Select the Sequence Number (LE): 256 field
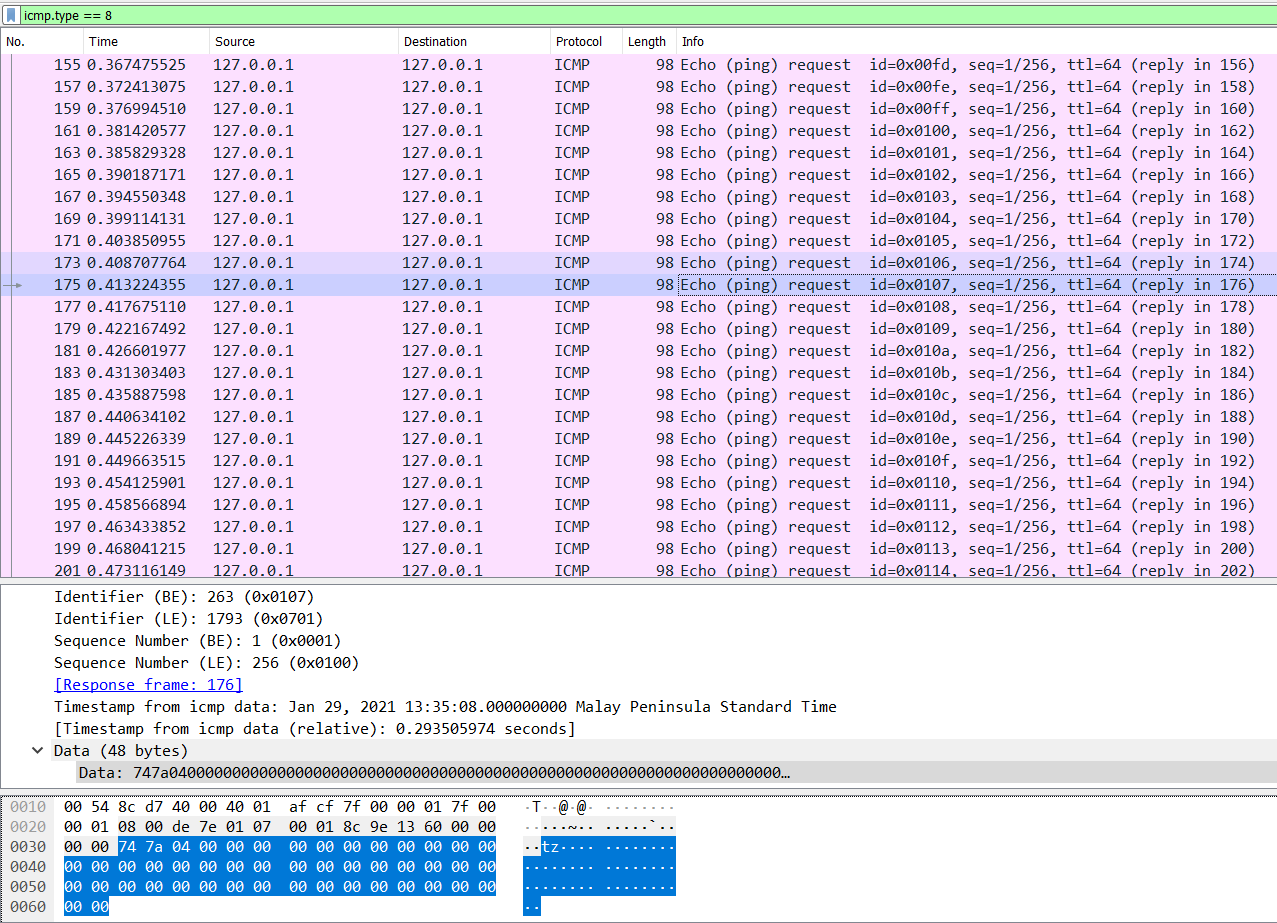 (206, 663)
